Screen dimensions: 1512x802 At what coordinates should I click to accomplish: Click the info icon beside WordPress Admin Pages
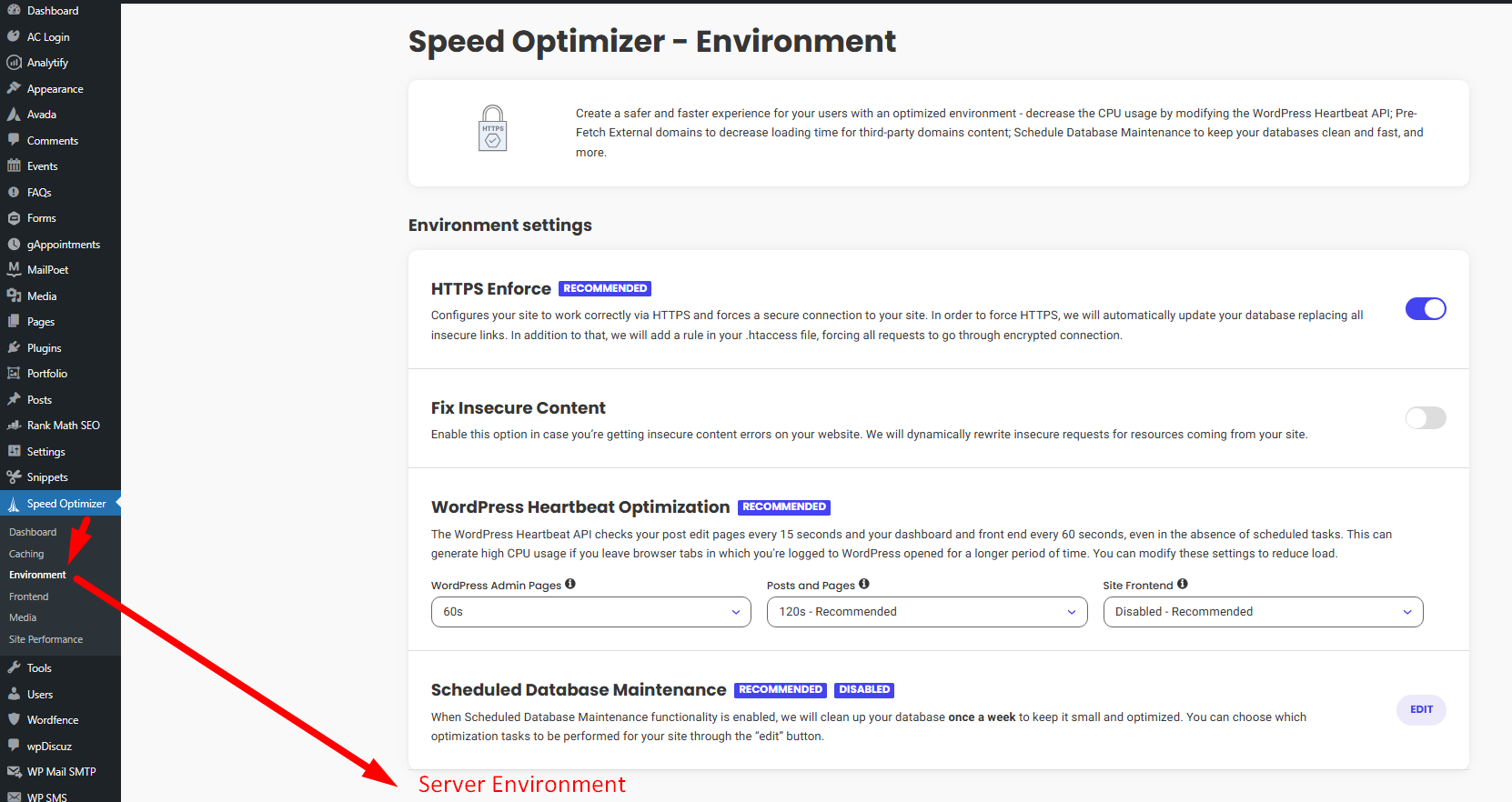pos(570,584)
